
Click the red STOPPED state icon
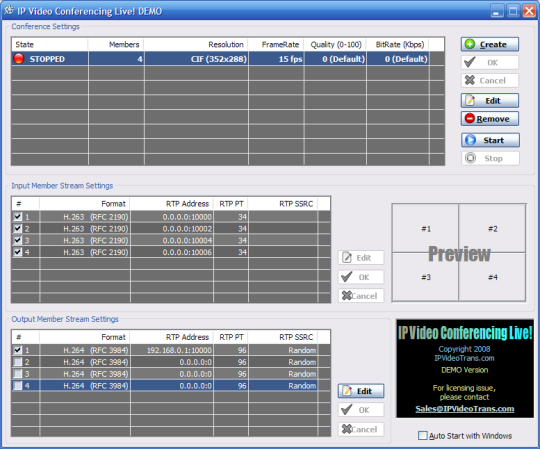coord(19,59)
